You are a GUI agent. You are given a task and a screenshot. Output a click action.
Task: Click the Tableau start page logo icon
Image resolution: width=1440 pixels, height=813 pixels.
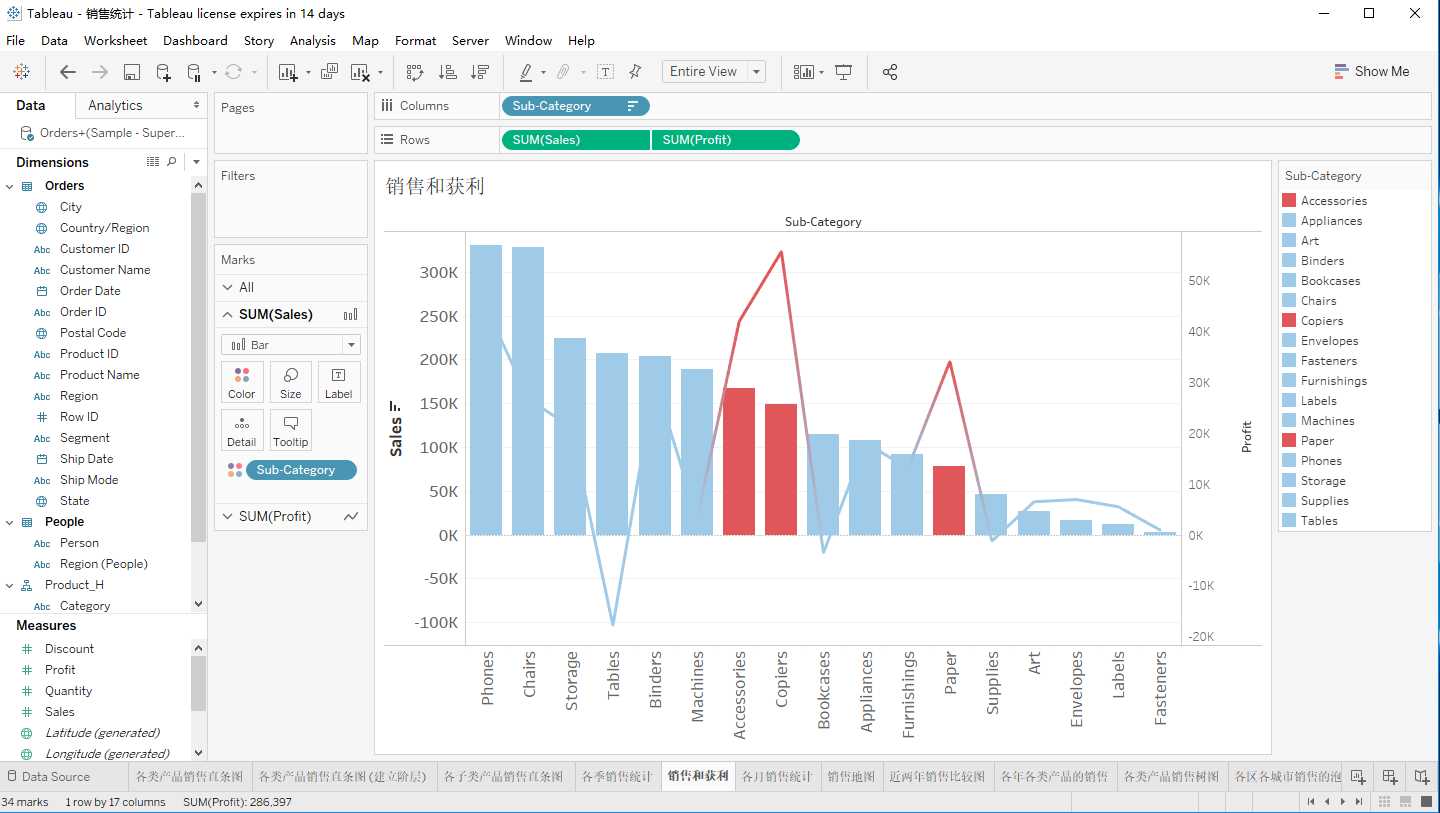point(21,72)
